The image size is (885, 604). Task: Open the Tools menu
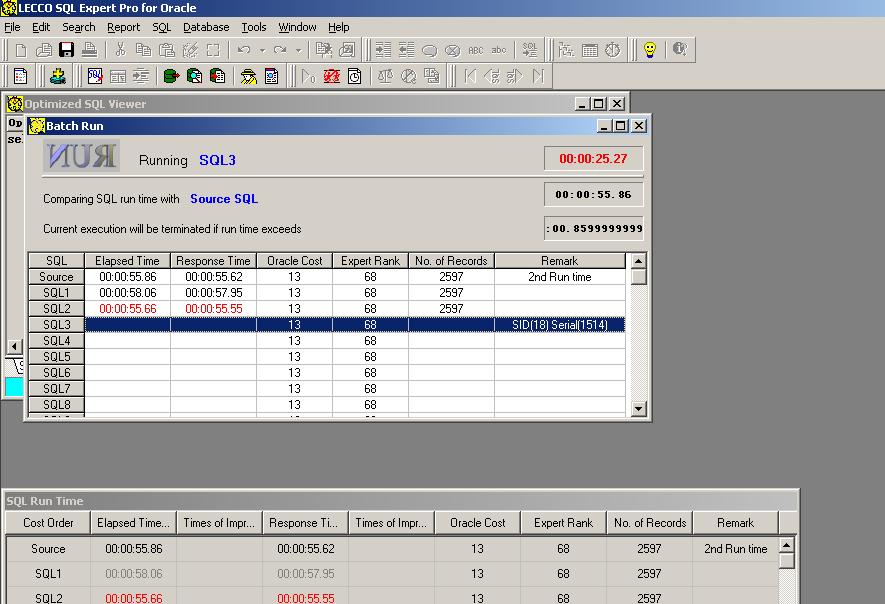[x=254, y=27]
